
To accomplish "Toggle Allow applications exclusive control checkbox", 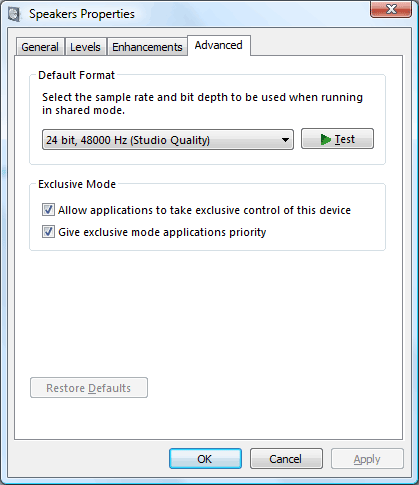I will (48, 210).
